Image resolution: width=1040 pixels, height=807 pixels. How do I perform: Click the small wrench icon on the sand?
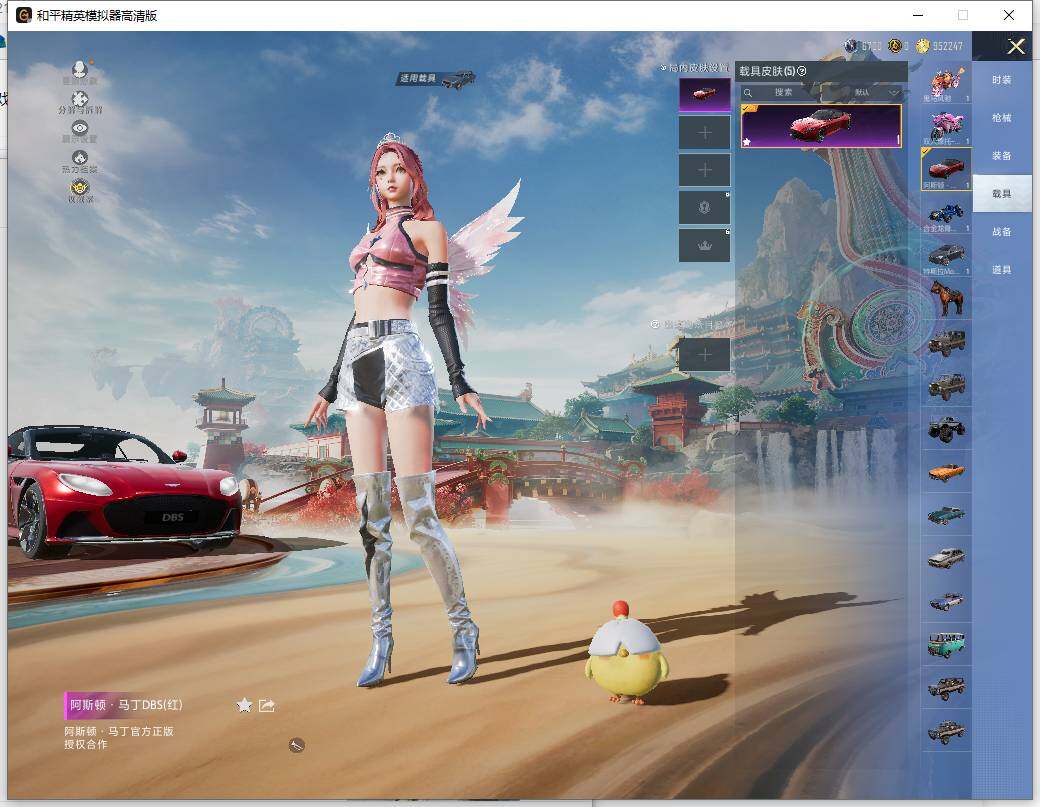[x=296, y=745]
